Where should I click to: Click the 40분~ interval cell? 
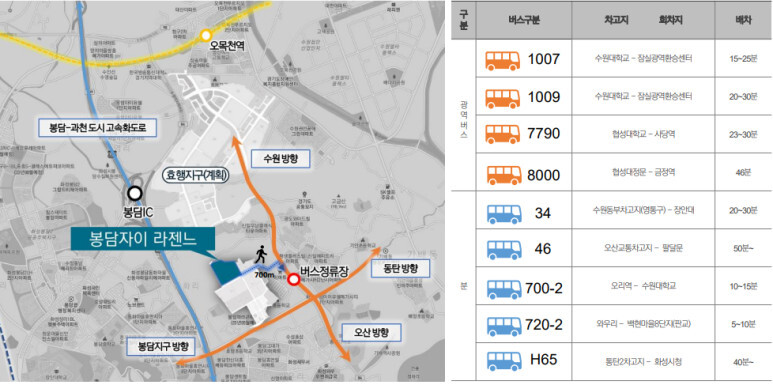(x=743, y=362)
